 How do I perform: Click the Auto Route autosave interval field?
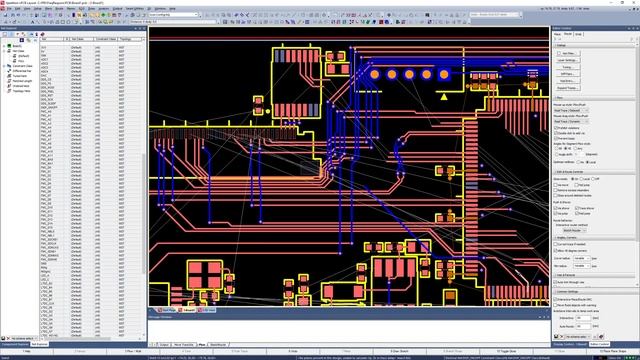(583, 327)
